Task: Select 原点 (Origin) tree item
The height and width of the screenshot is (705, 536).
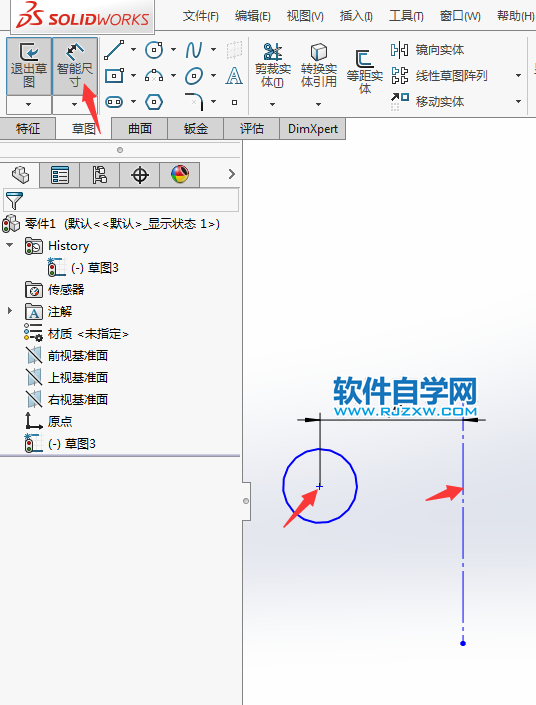Action: tap(49, 421)
